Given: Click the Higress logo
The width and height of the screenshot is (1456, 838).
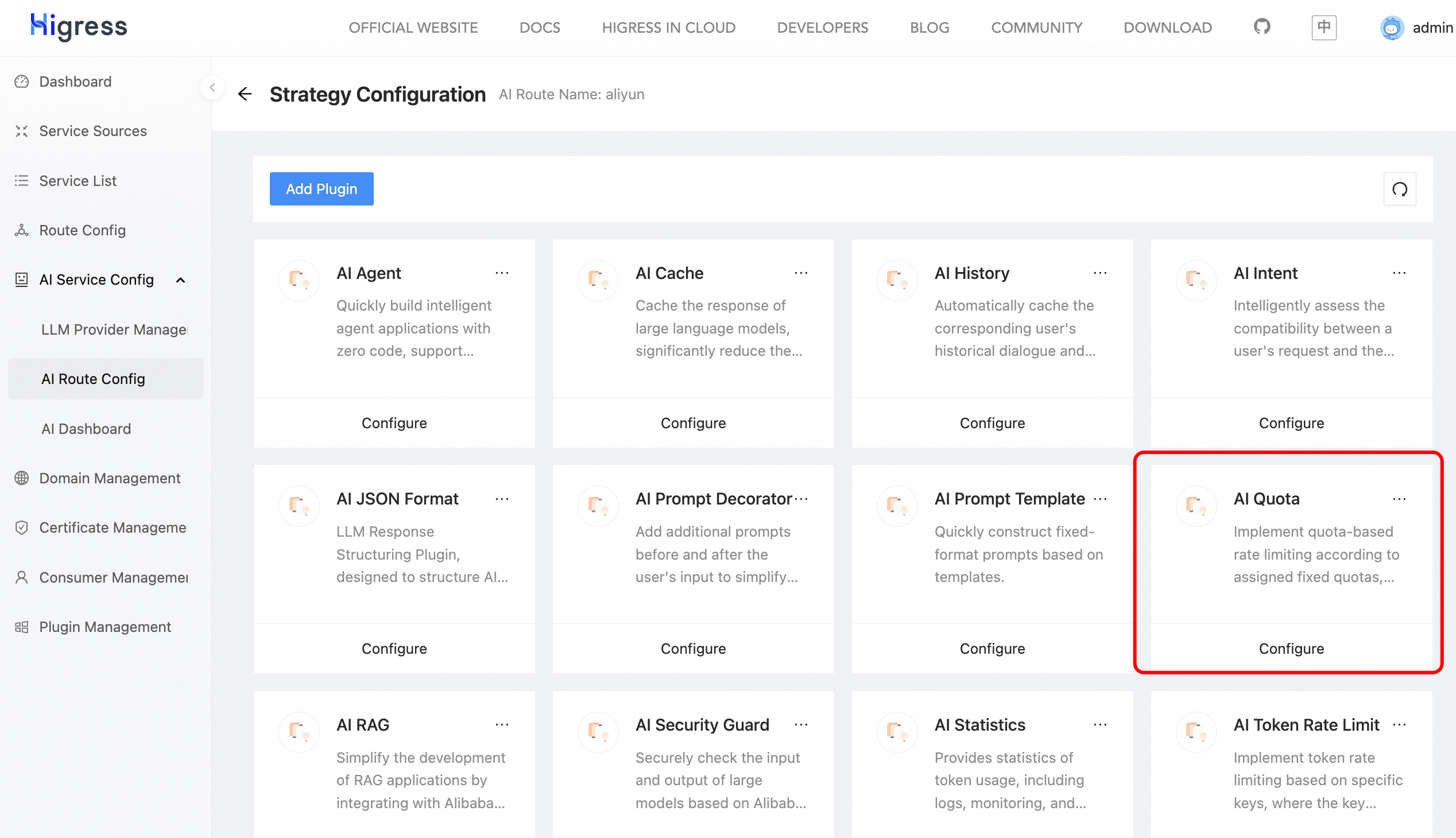Looking at the screenshot, I should (79, 26).
